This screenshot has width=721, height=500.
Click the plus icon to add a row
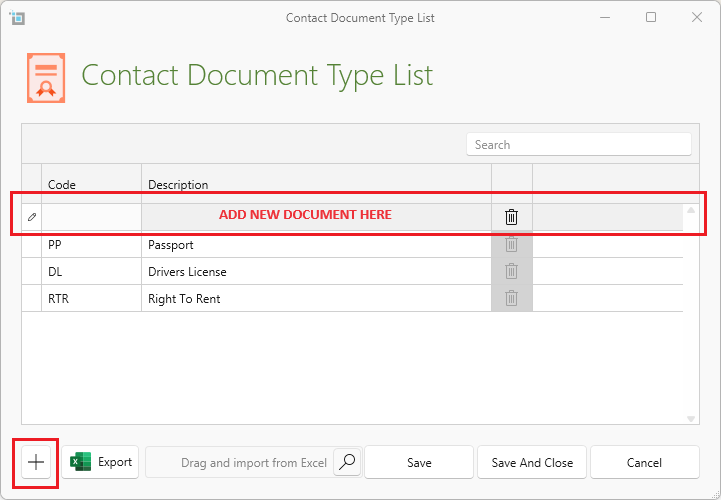click(x=36, y=462)
